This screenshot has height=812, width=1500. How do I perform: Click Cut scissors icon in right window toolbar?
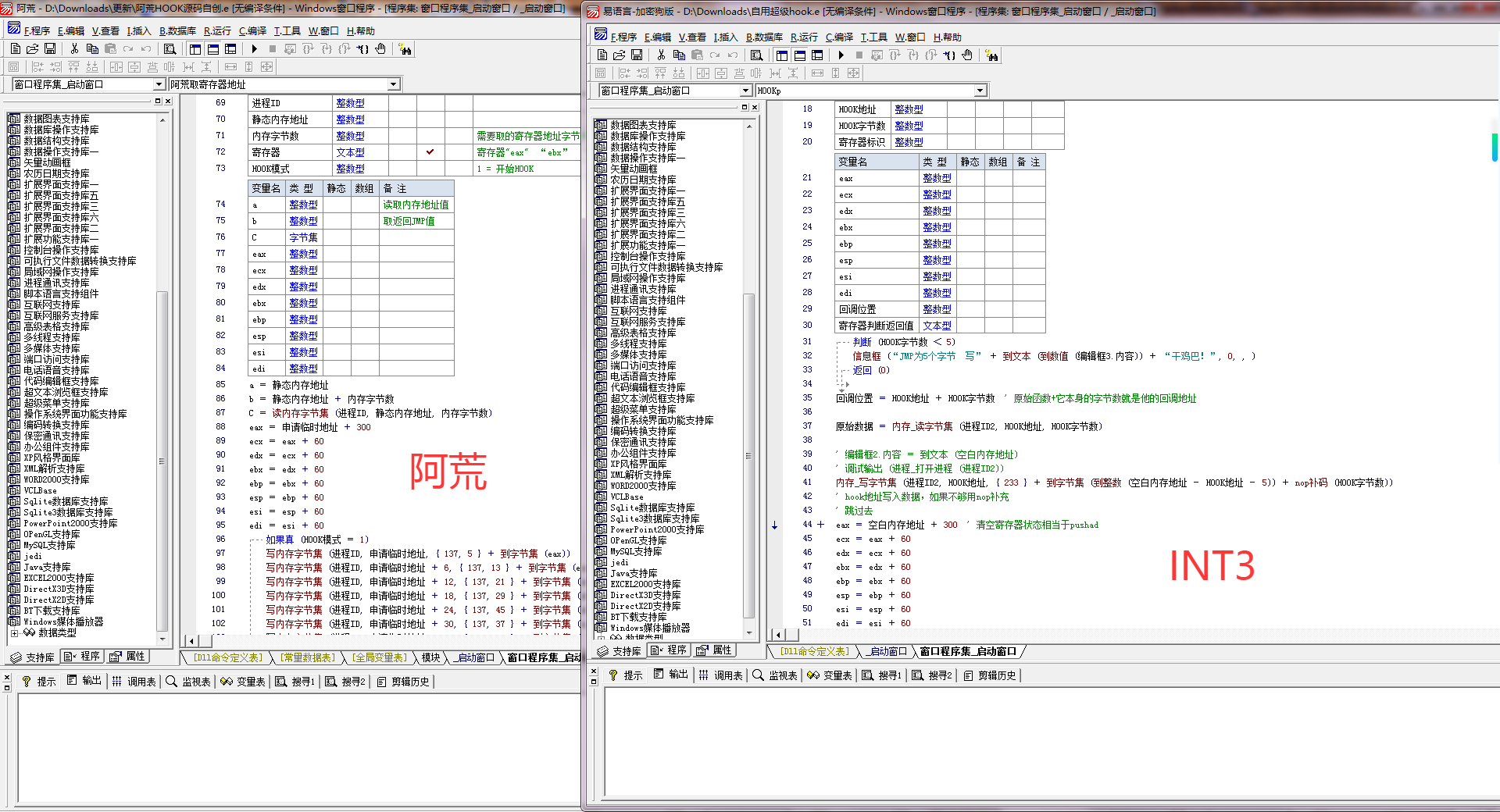(661, 55)
